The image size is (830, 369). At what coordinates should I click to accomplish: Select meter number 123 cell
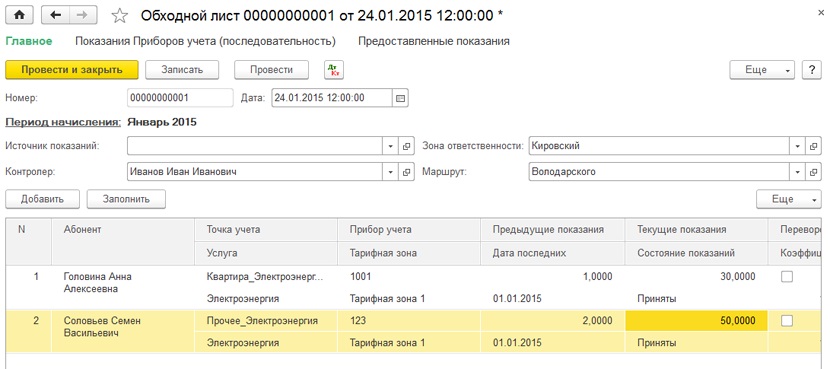(409, 320)
